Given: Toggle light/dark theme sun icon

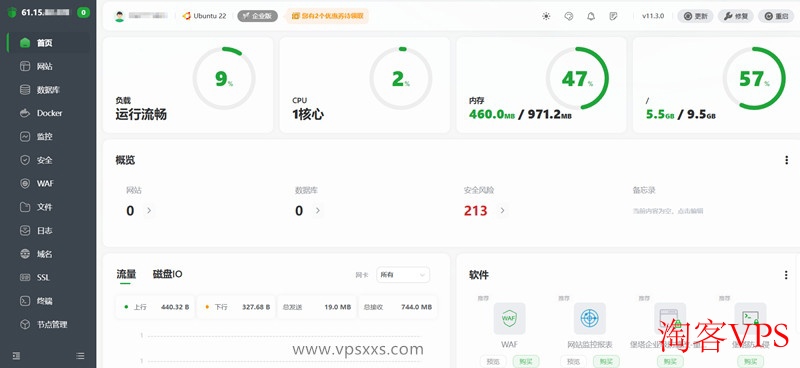Looking at the screenshot, I should pyautogui.click(x=546, y=16).
